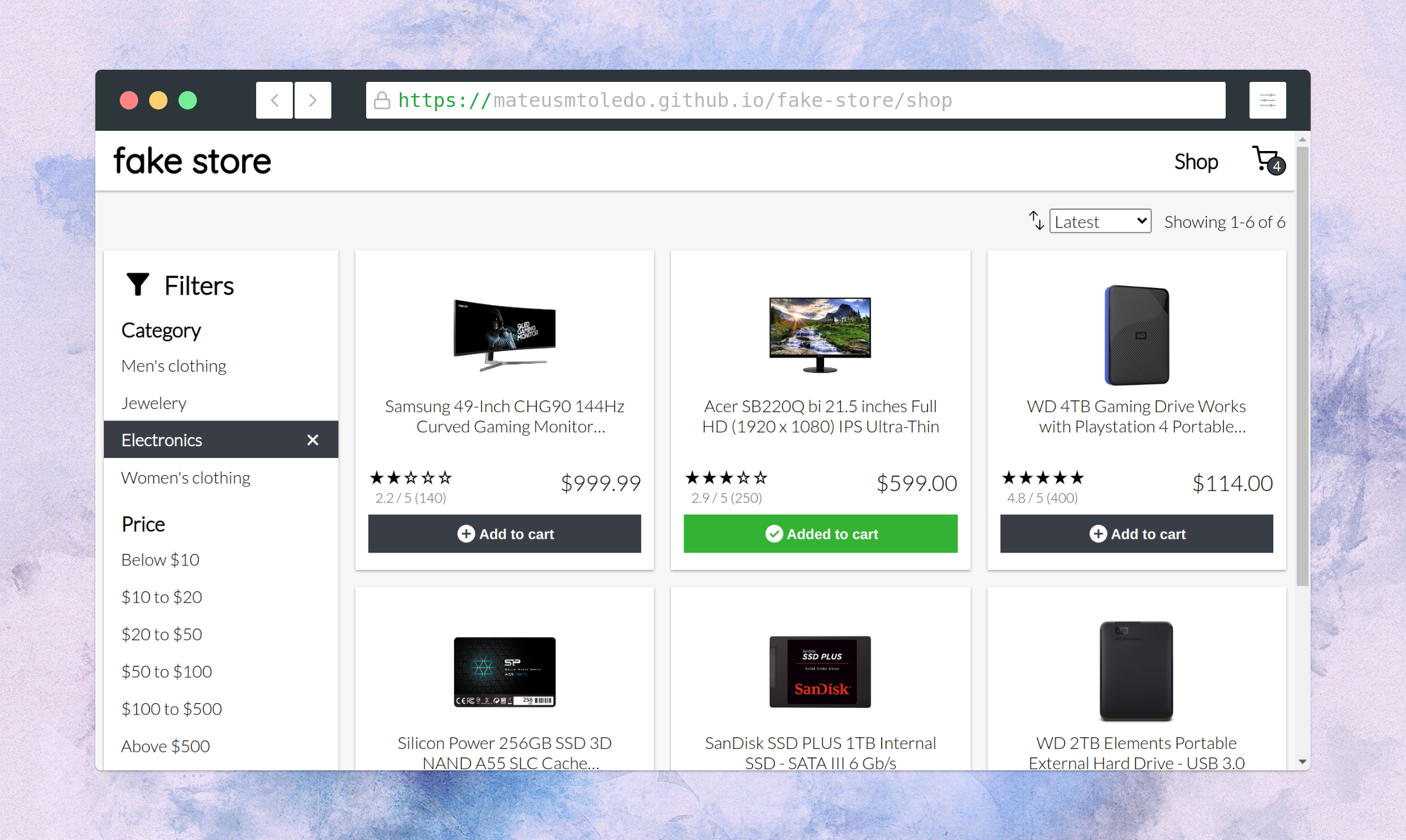1406x840 pixels.
Task: Add Samsung curved monitor to cart
Action: (504, 534)
